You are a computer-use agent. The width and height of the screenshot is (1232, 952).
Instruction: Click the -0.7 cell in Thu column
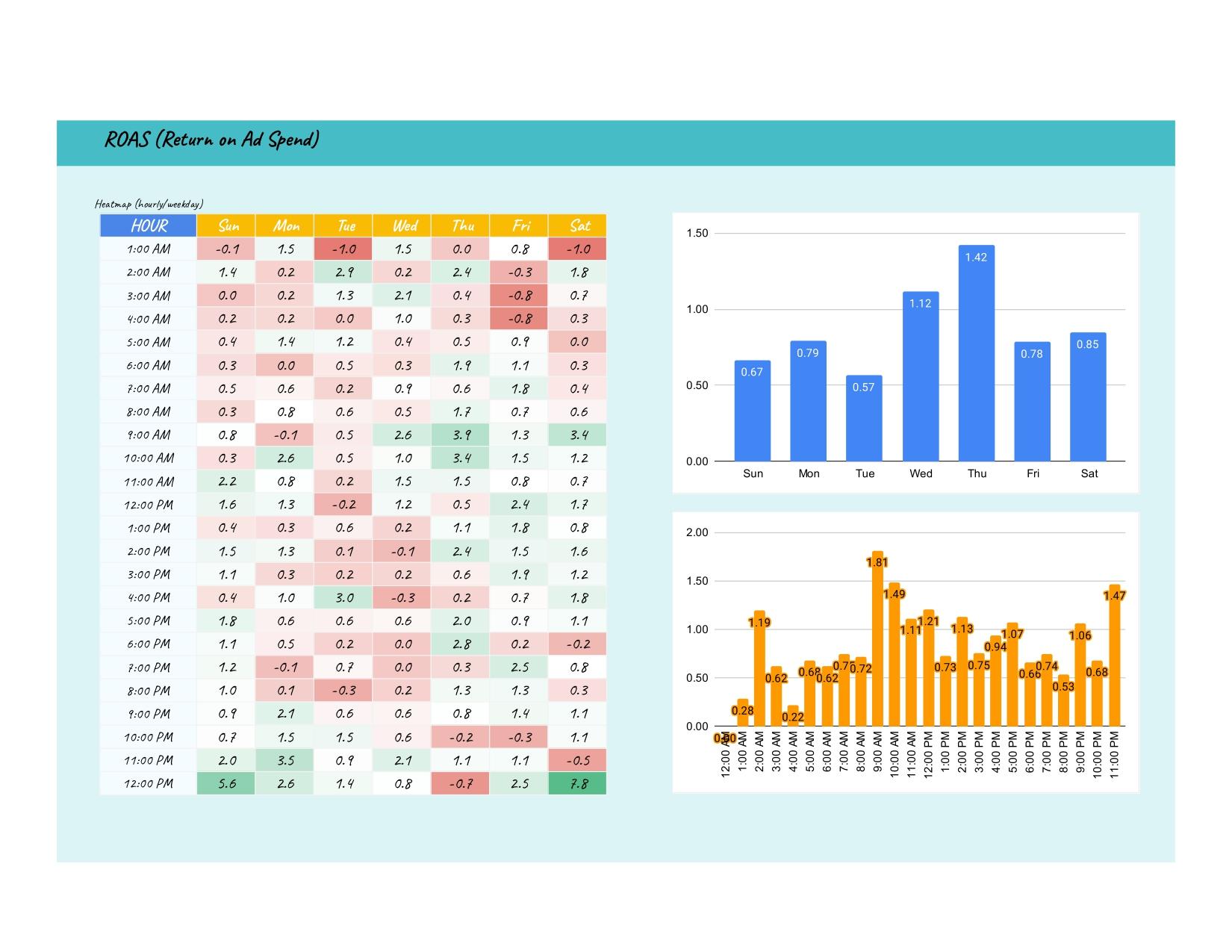(x=461, y=783)
